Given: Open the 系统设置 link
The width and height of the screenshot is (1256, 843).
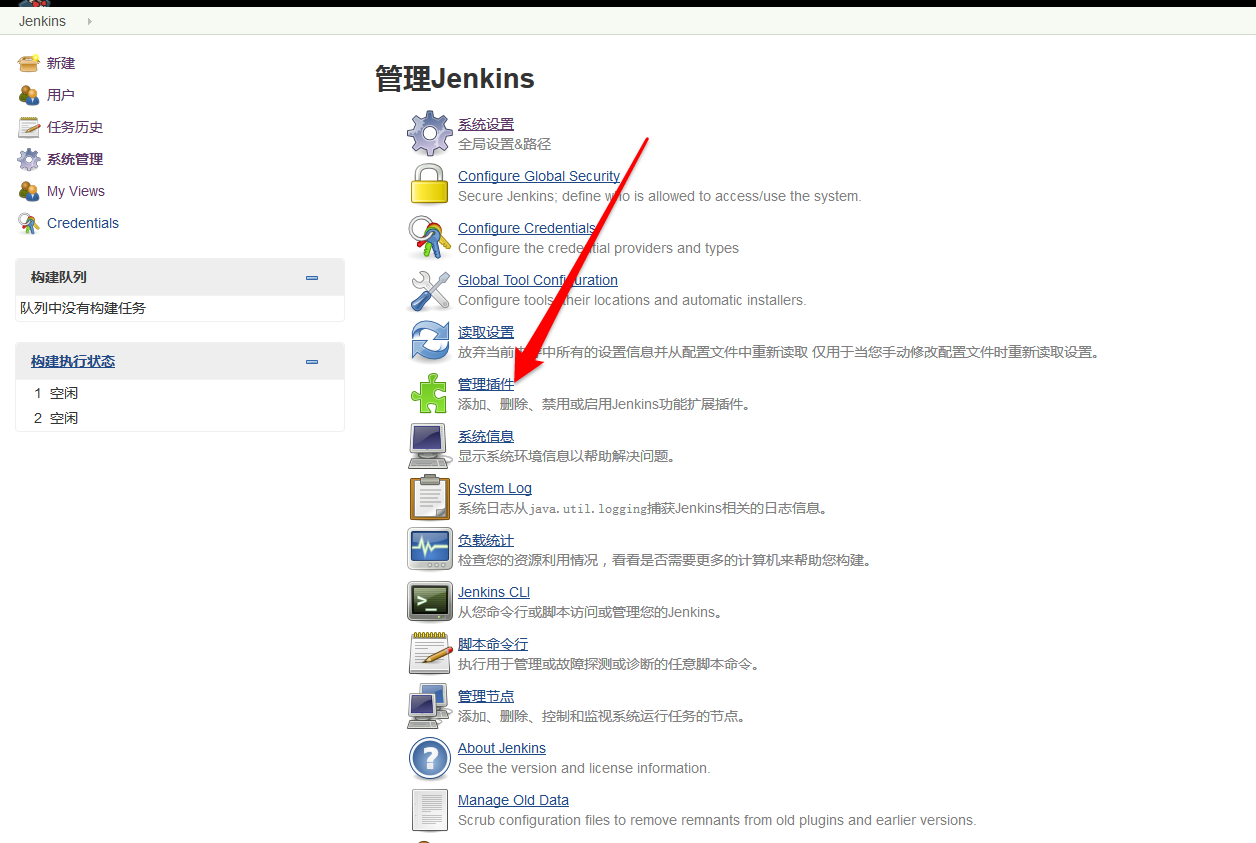Looking at the screenshot, I should click(x=486, y=124).
